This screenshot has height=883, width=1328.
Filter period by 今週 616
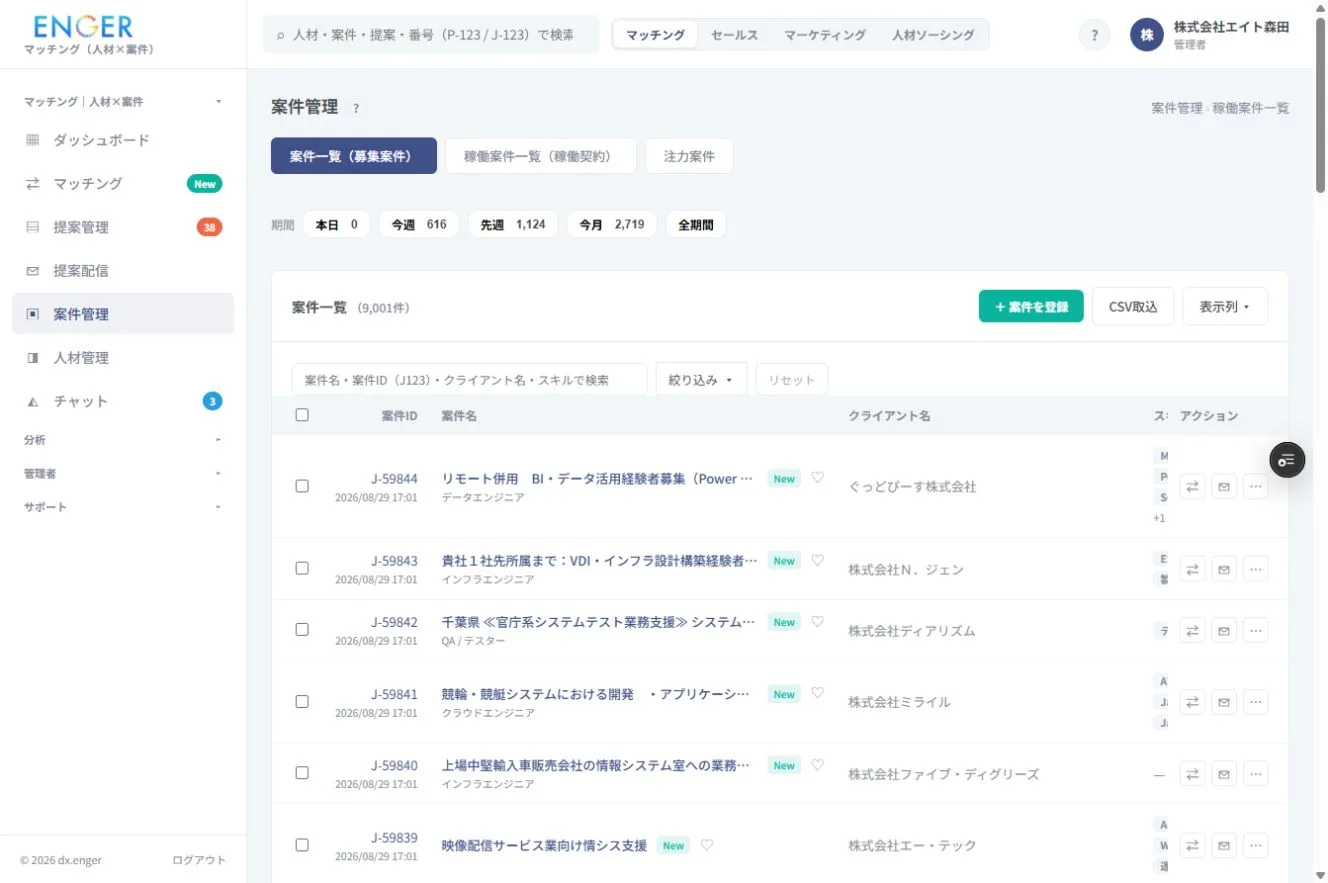419,225
